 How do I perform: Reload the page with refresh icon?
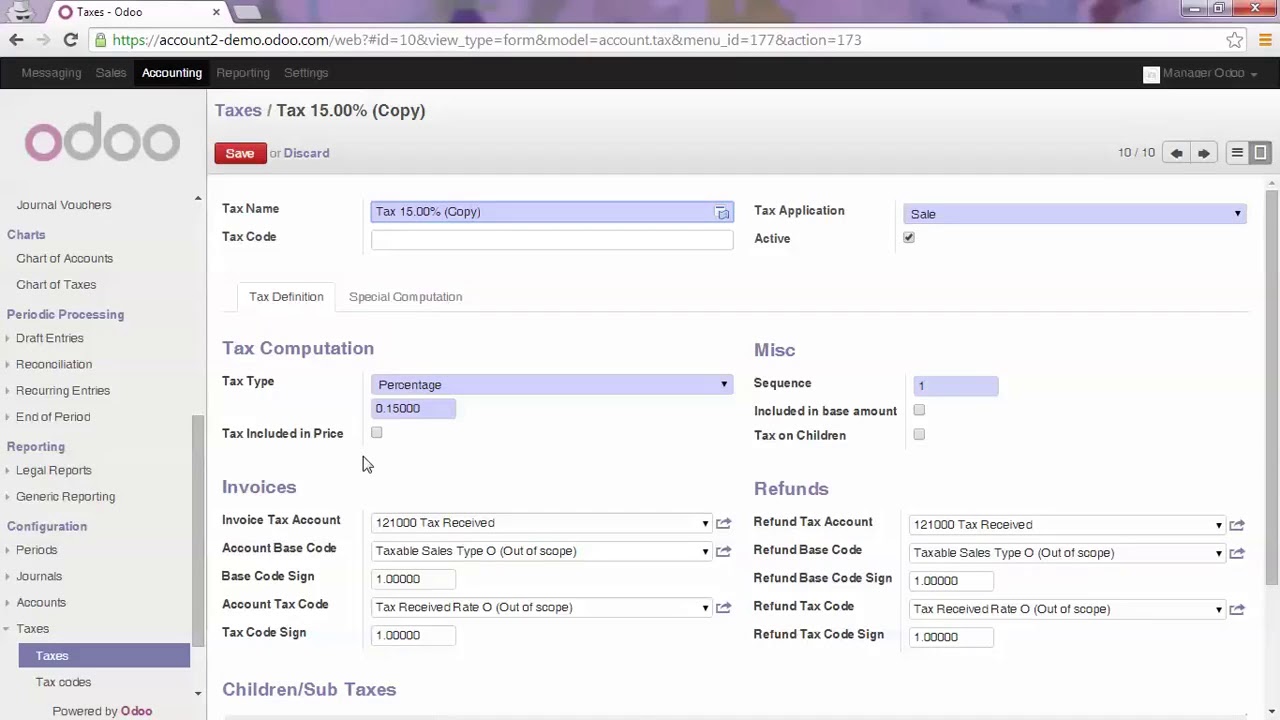70,40
